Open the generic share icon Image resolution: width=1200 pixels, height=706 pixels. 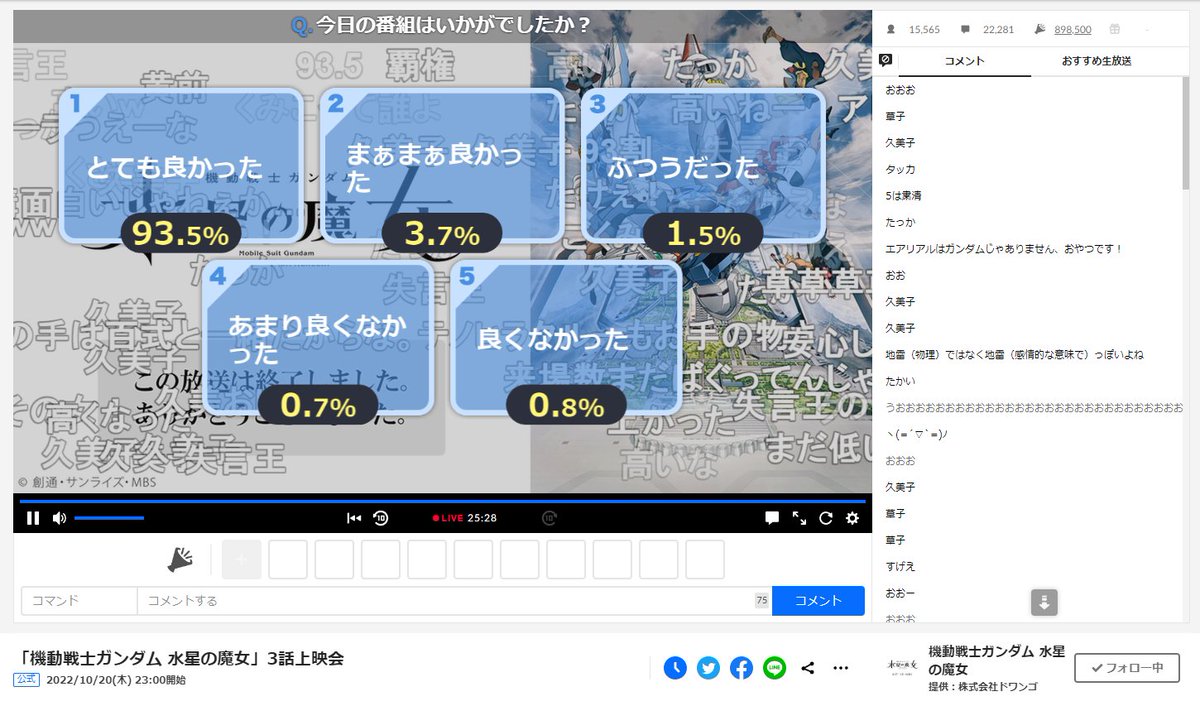click(x=808, y=668)
